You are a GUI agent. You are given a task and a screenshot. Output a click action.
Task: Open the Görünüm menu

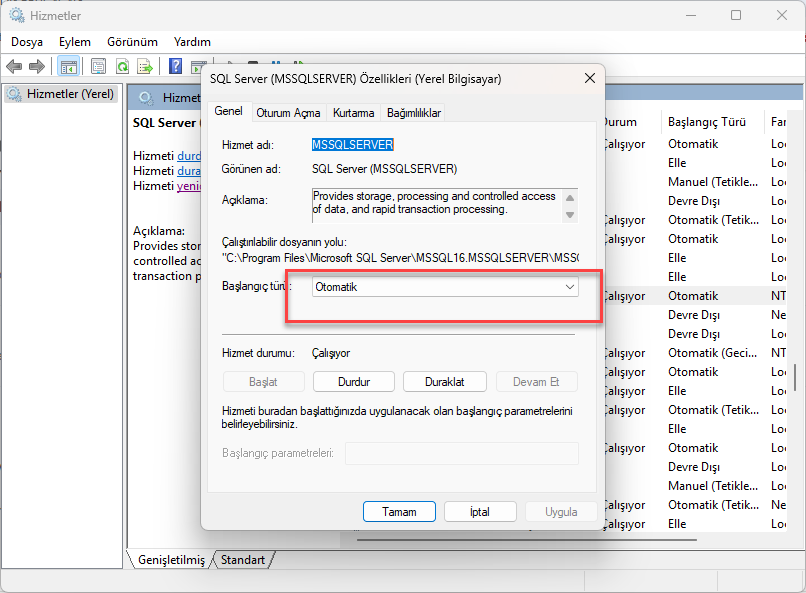click(x=132, y=42)
